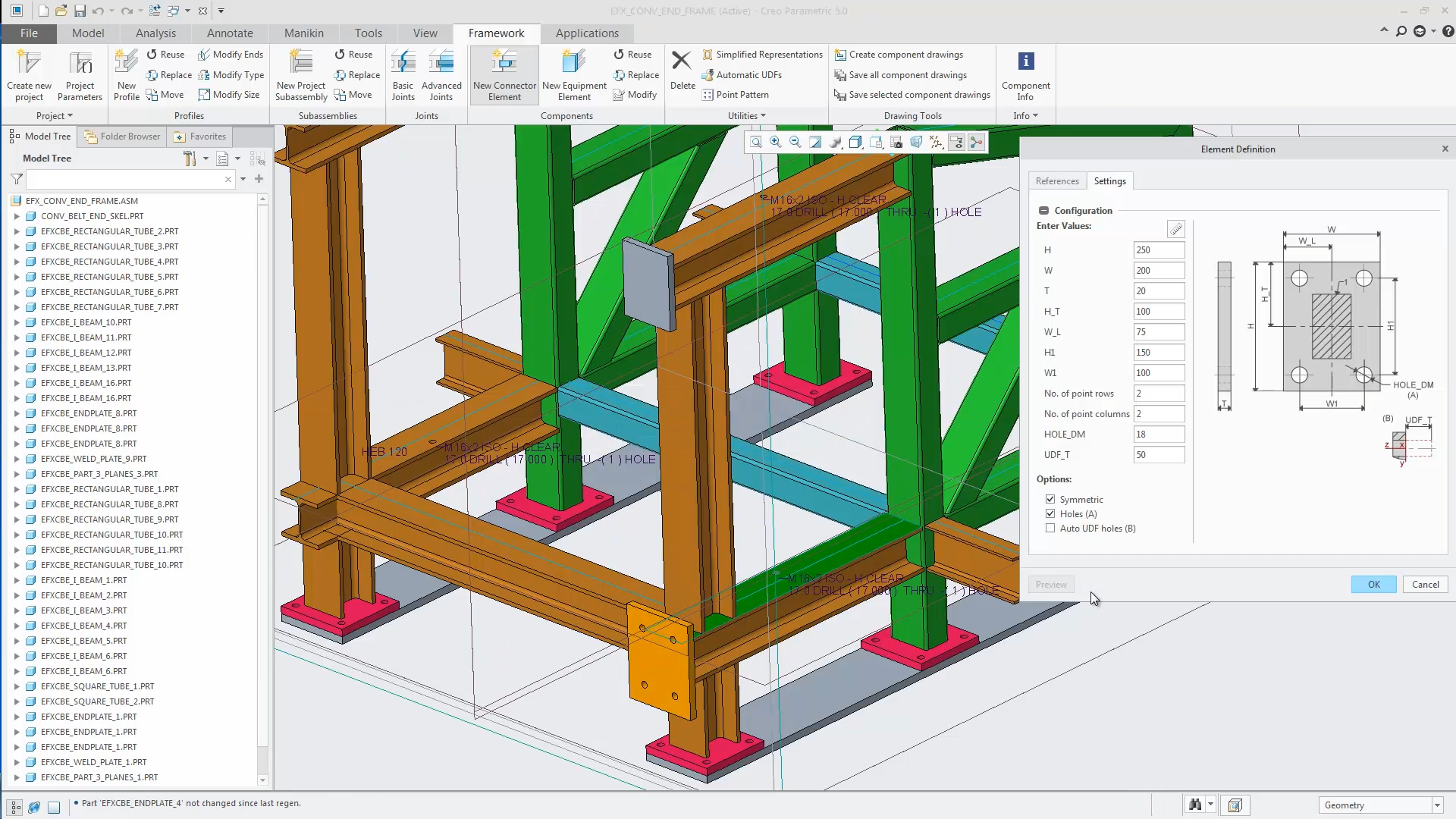Expand CONV_BELT_END_SKEL.PRT node
The image size is (1456, 819).
tap(17, 216)
